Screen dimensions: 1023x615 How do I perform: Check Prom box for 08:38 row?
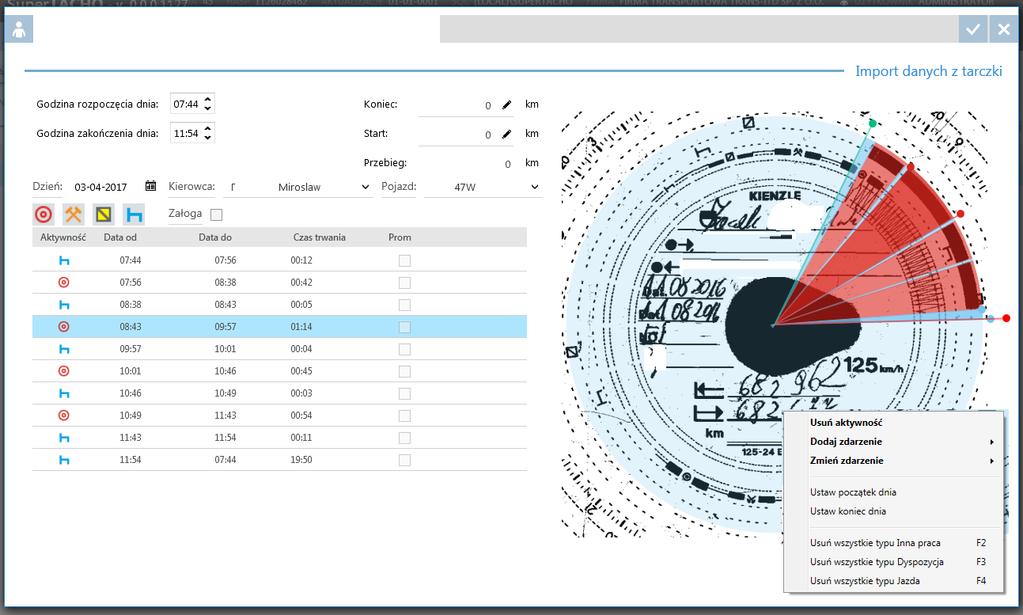coord(405,305)
